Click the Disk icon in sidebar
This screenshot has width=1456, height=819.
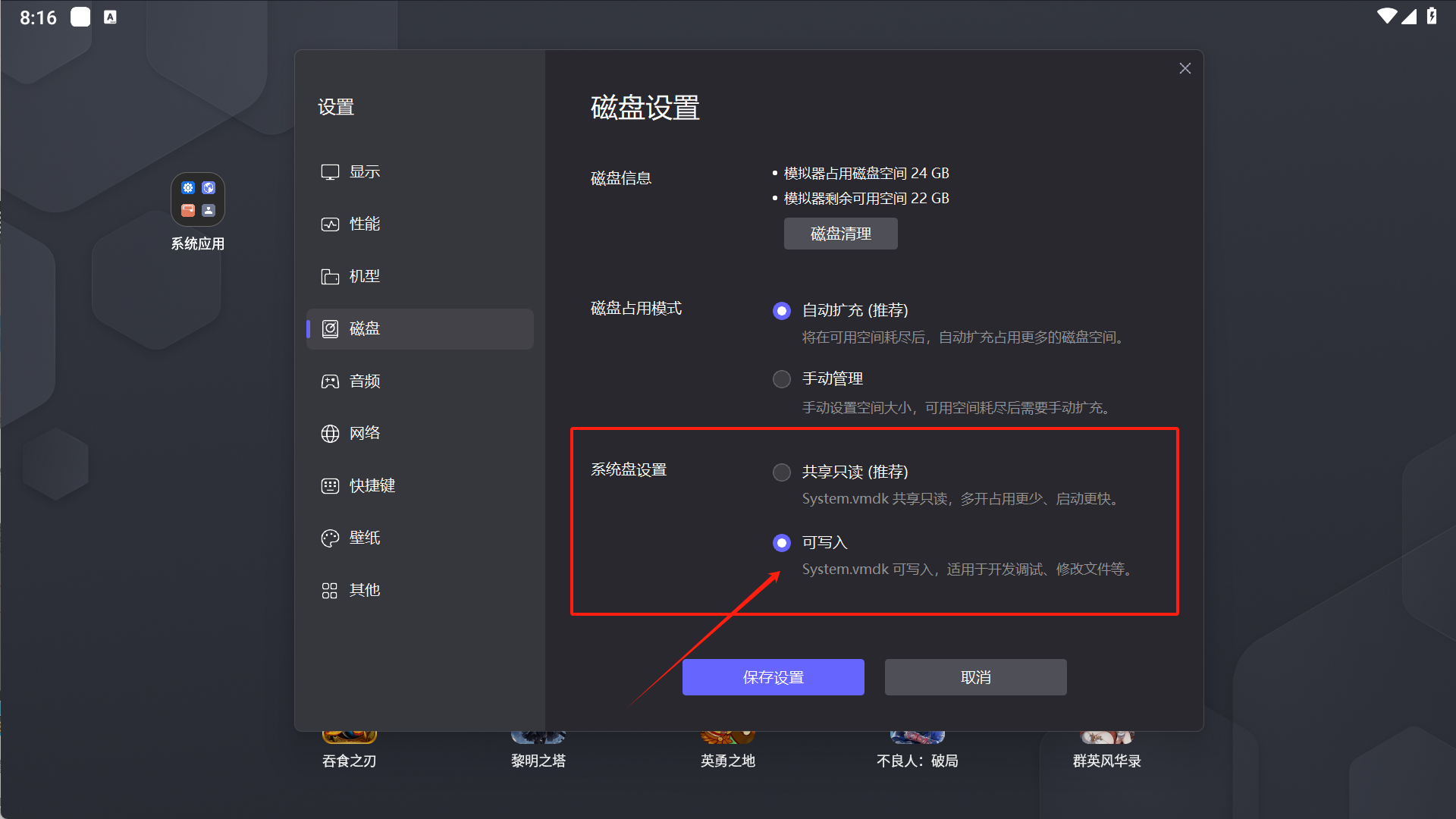pos(330,329)
